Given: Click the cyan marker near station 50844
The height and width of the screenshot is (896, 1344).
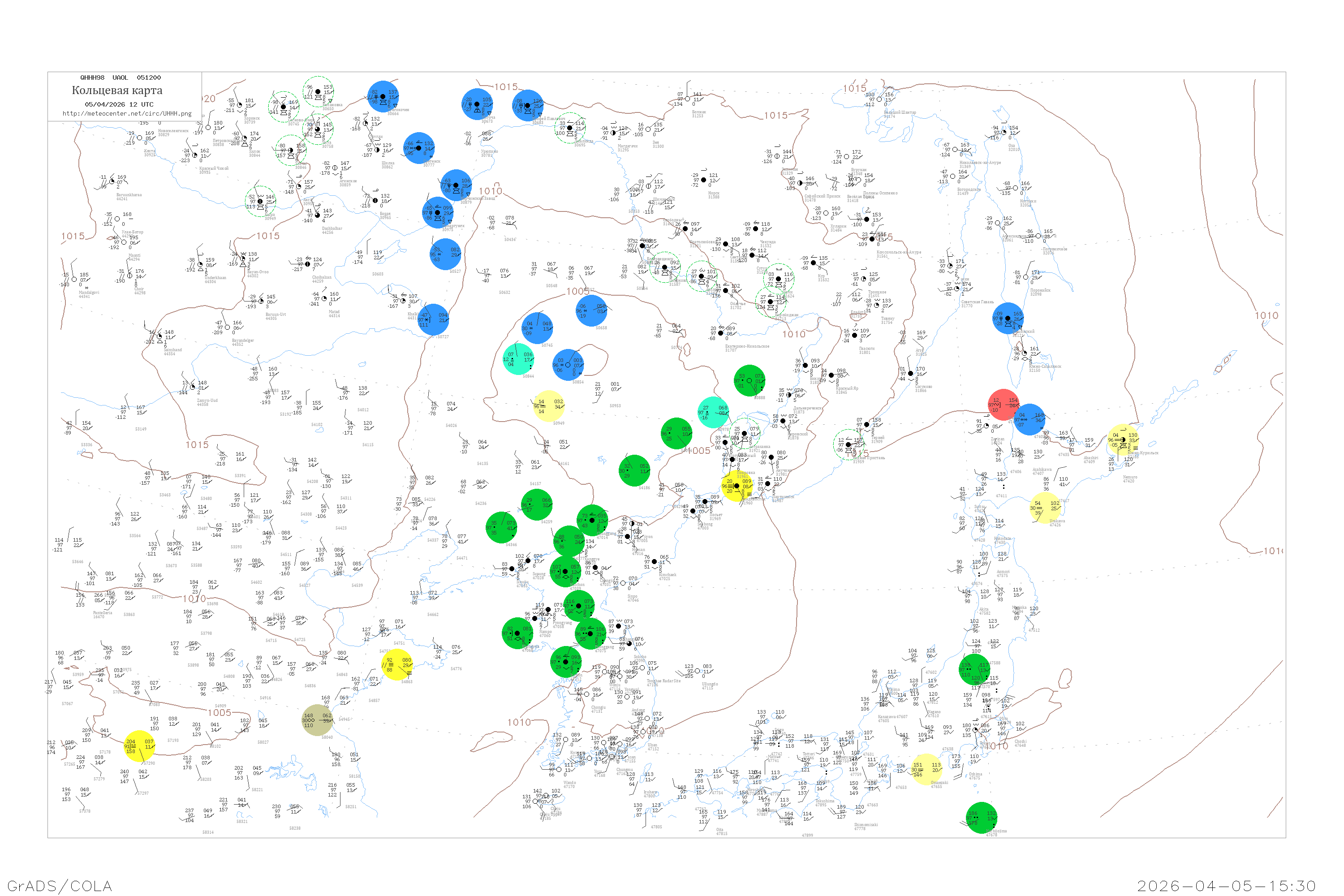Looking at the screenshot, I should click(519, 359).
